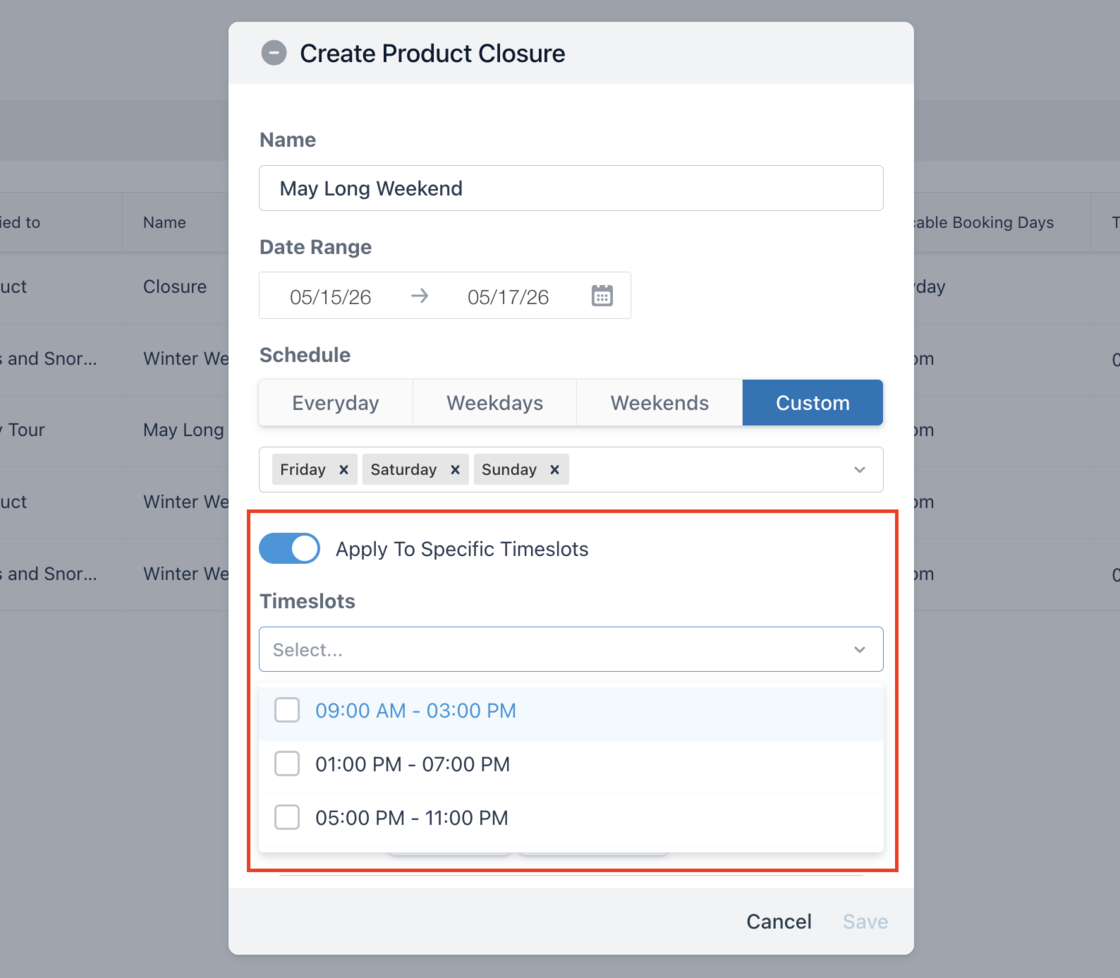Check the 01:00 PM - 07:00 PM timeslot
Screen dimensions: 1120x978
[287, 764]
